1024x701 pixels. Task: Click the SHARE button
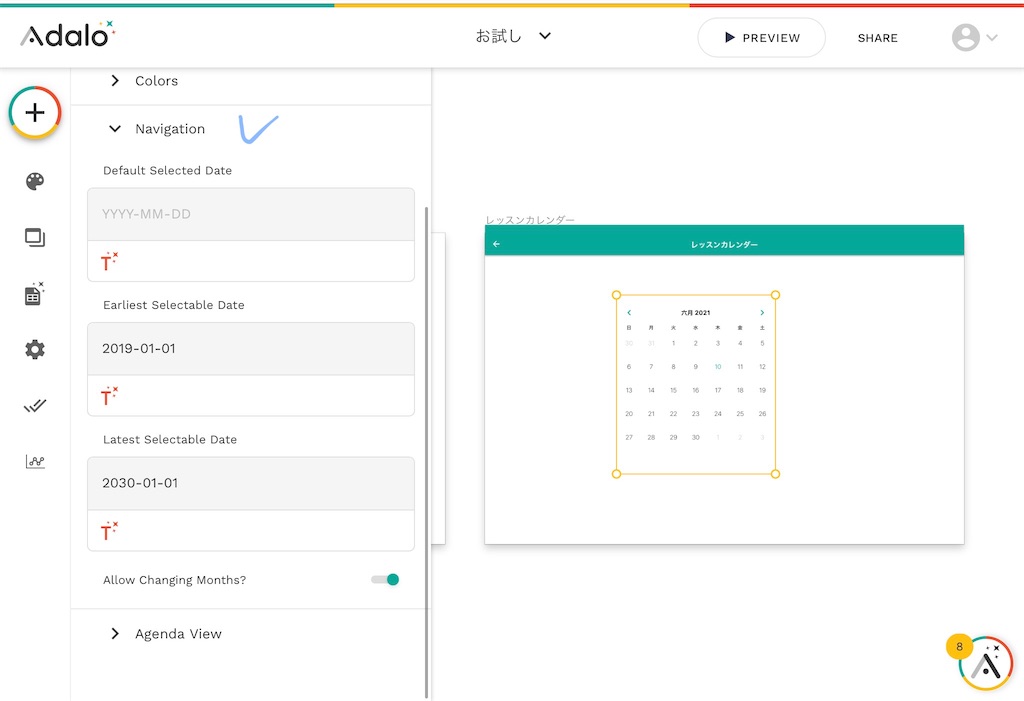877,38
